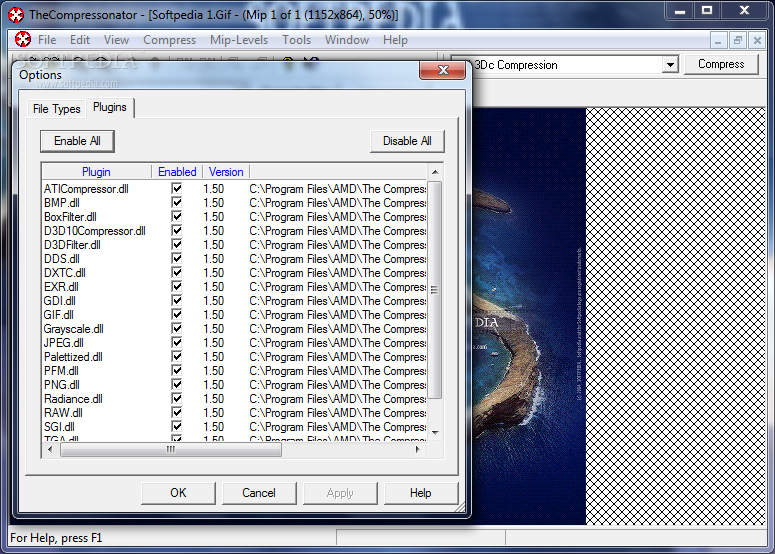Toggle the Radiance.dll enabled checkbox
775x554 pixels.
click(x=176, y=398)
